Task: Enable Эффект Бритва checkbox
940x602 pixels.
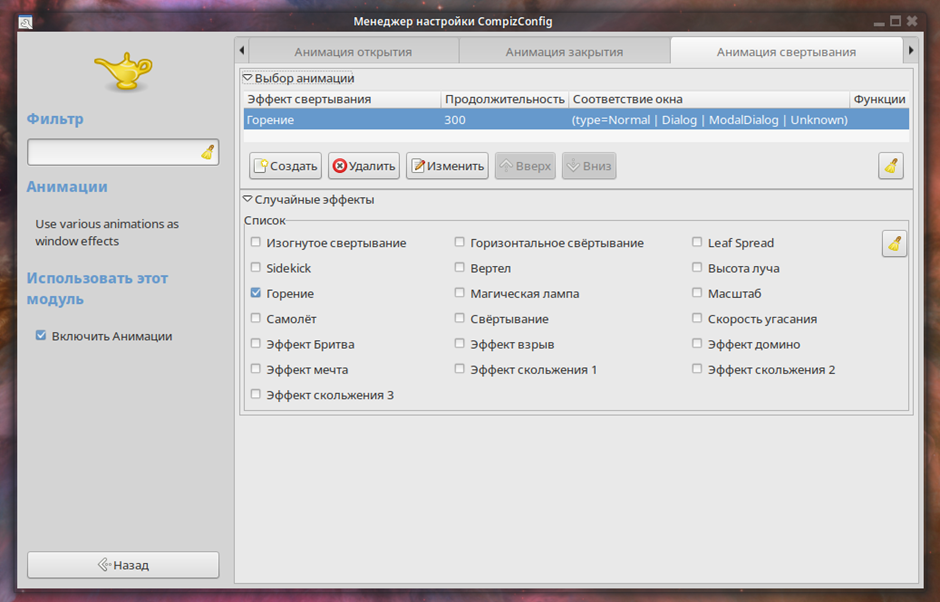Action: click(x=256, y=344)
